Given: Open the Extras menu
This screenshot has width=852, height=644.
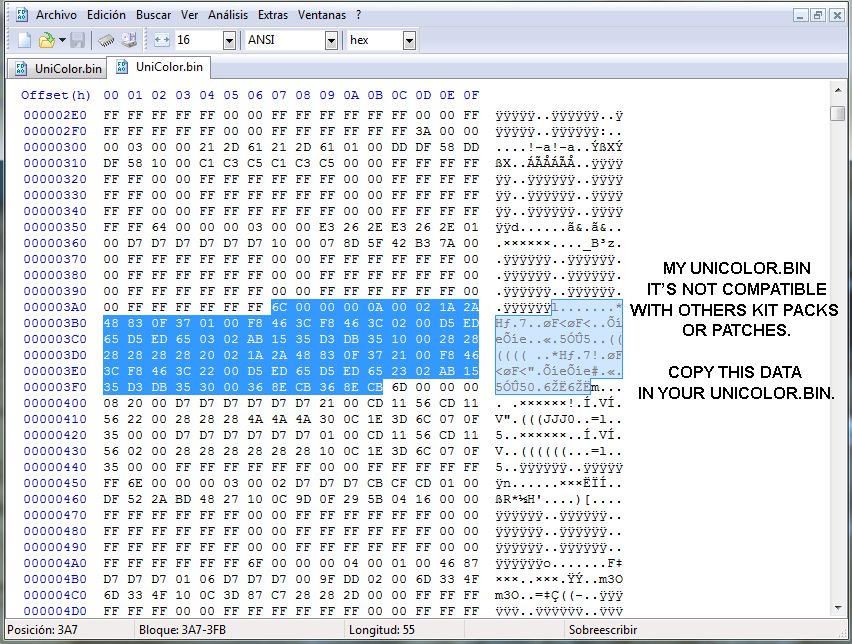Looking at the screenshot, I should click(273, 15).
